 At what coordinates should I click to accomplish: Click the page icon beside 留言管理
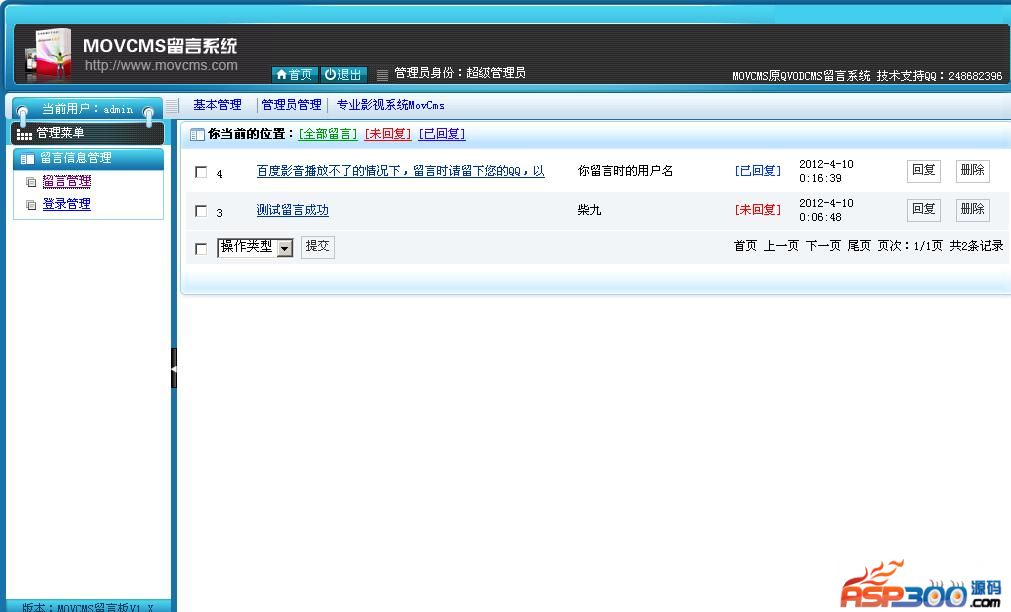(30, 182)
